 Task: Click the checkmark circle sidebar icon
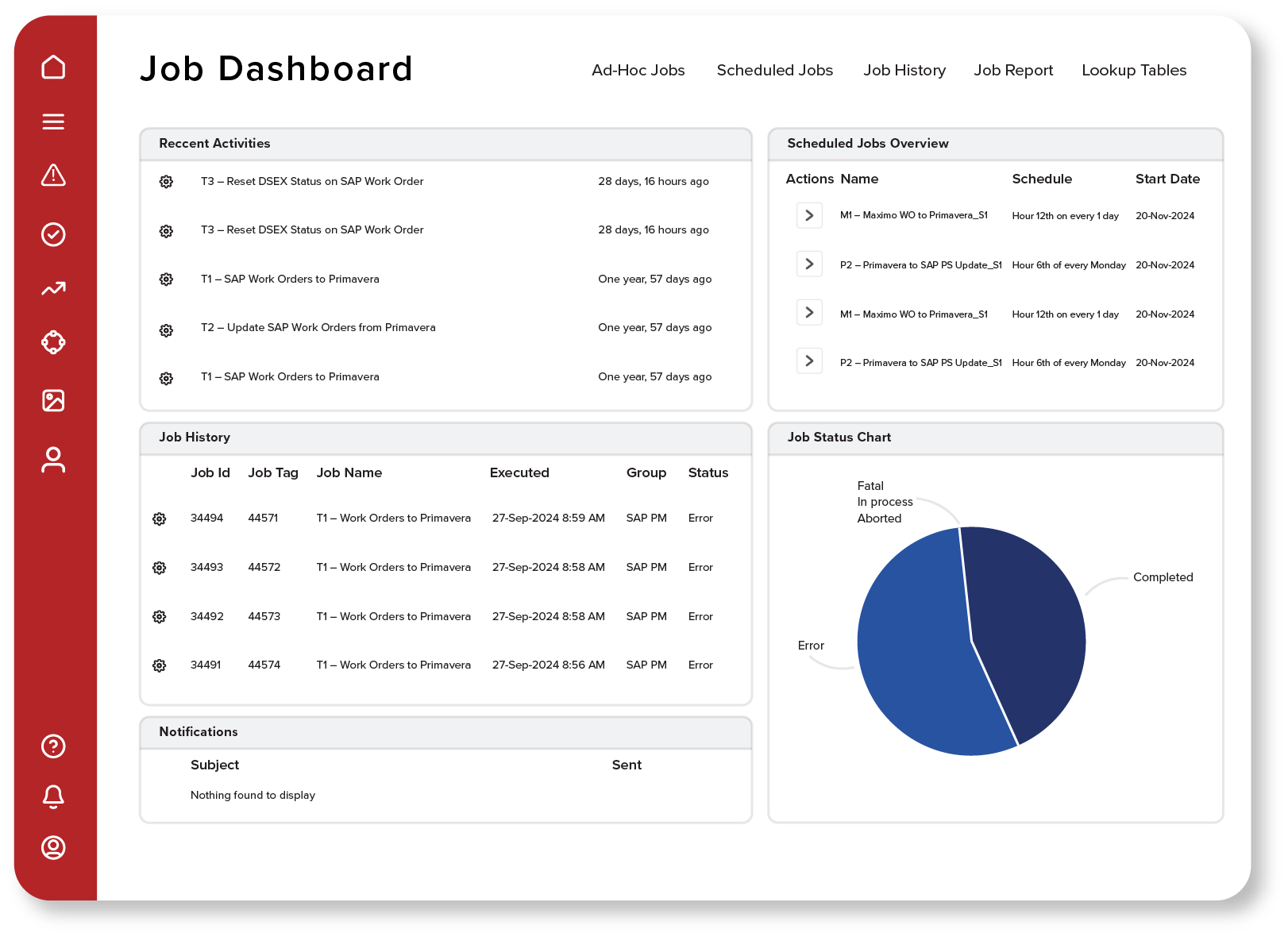pyautogui.click(x=53, y=234)
